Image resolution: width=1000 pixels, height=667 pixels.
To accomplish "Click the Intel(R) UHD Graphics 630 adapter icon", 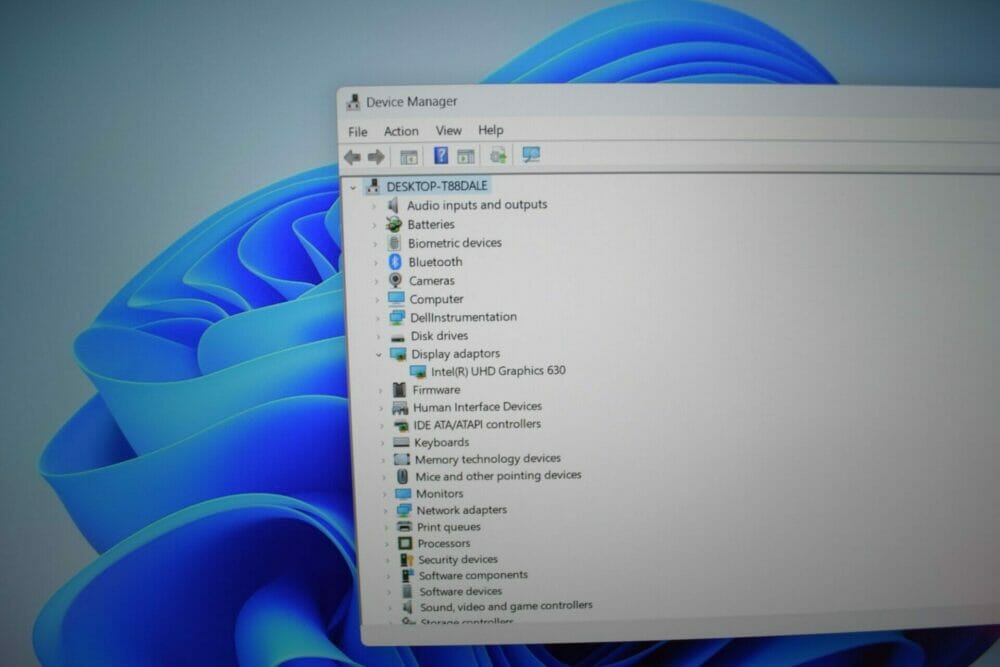I will (x=418, y=371).
